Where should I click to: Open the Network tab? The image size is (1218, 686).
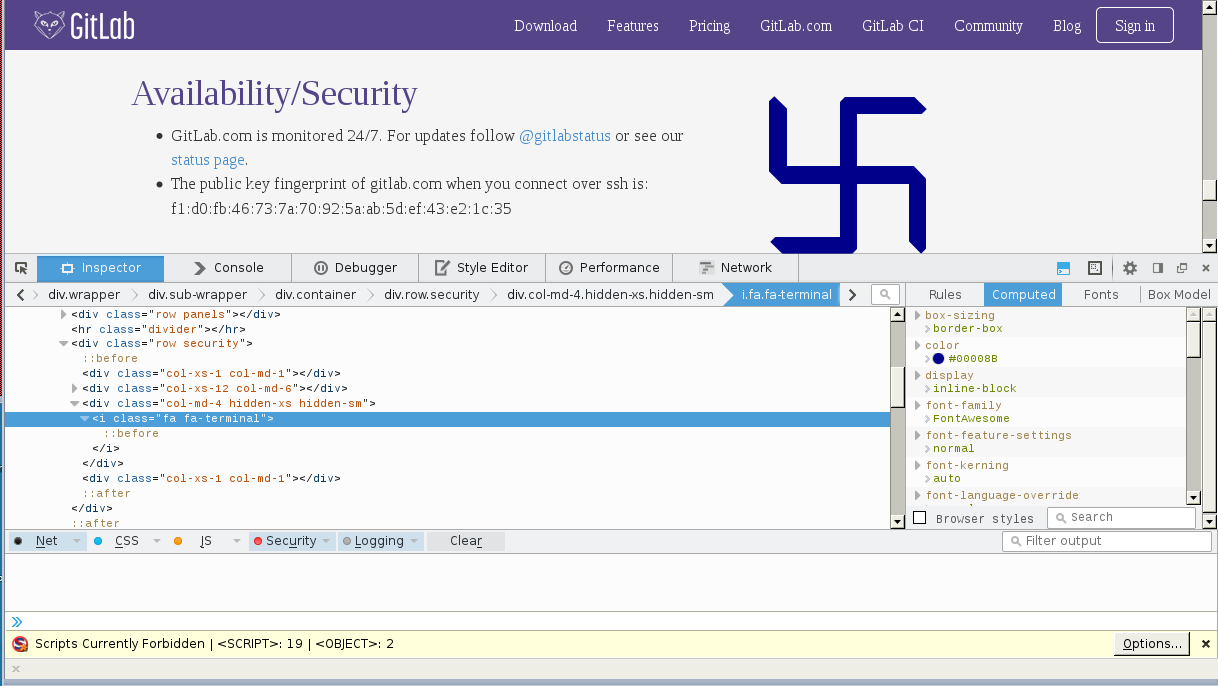coord(735,268)
